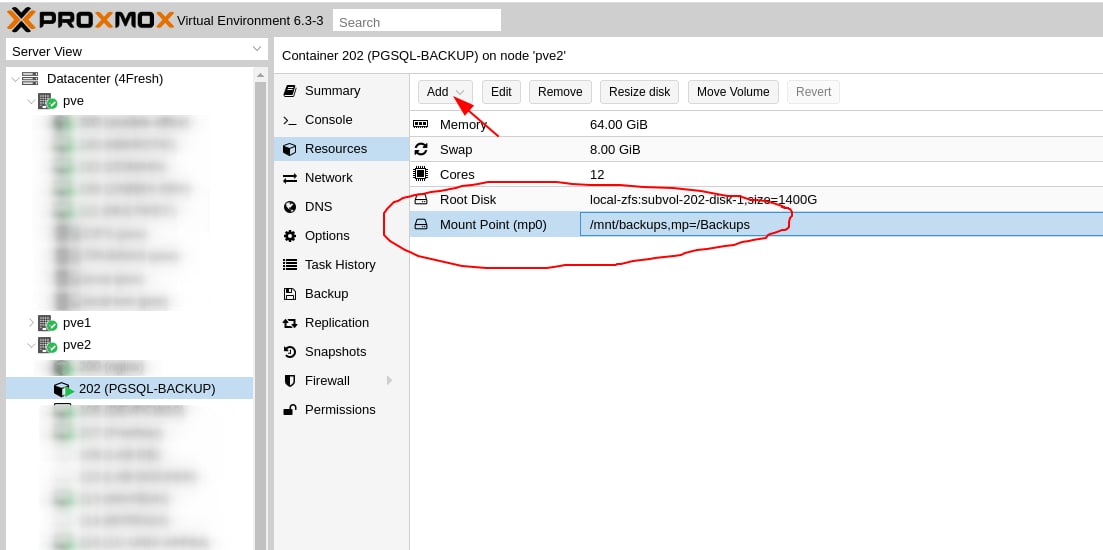
Task: Click the tree scrollbar up arrow
Action: [x=261, y=75]
